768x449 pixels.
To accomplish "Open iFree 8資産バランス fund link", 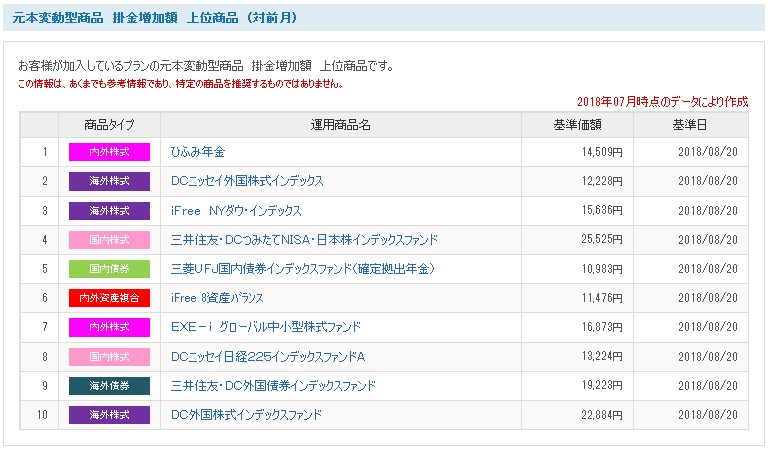I will (x=217, y=298).
